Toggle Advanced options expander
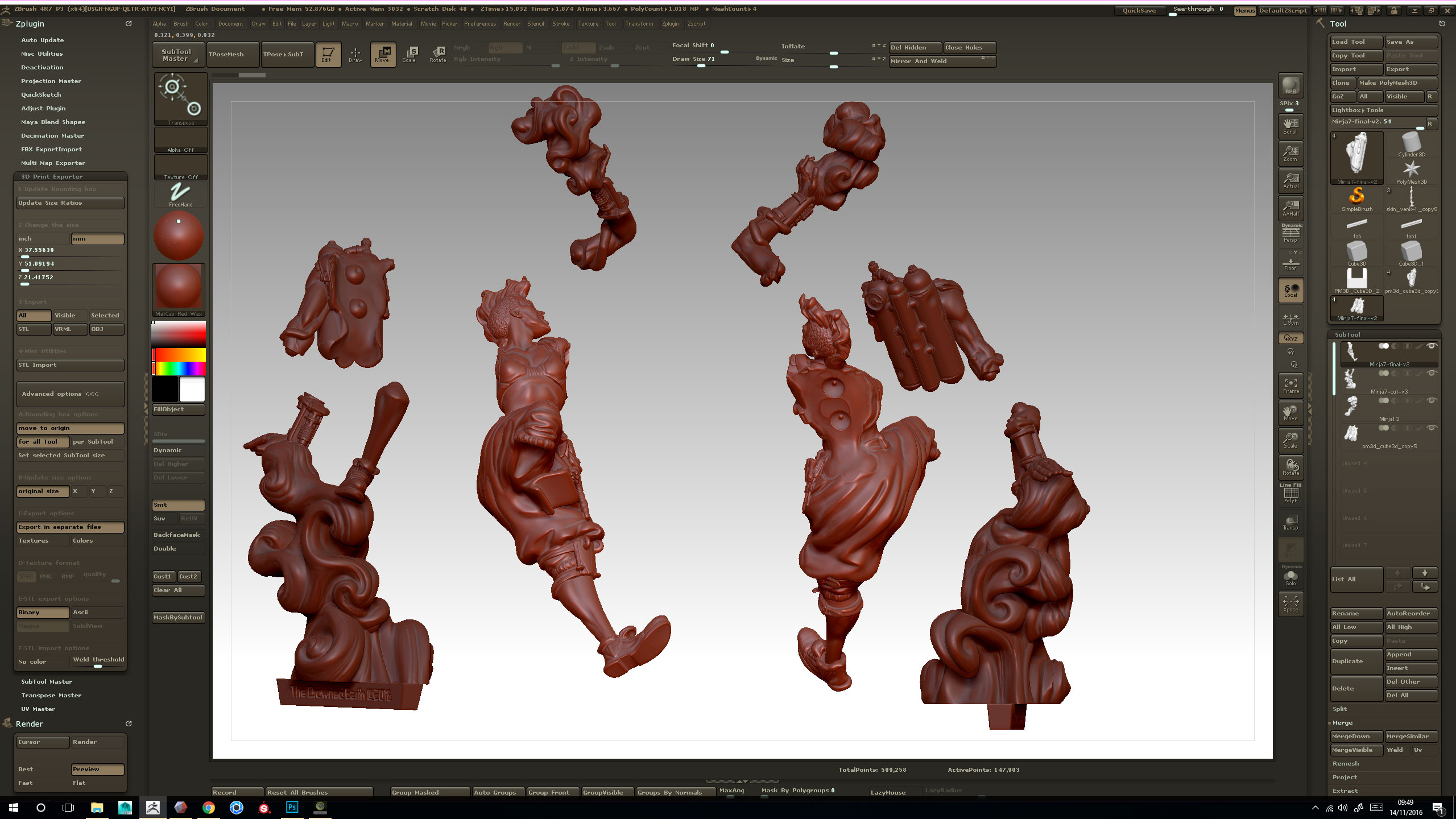The height and width of the screenshot is (819, 1456). pyautogui.click(x=71, y=394)
